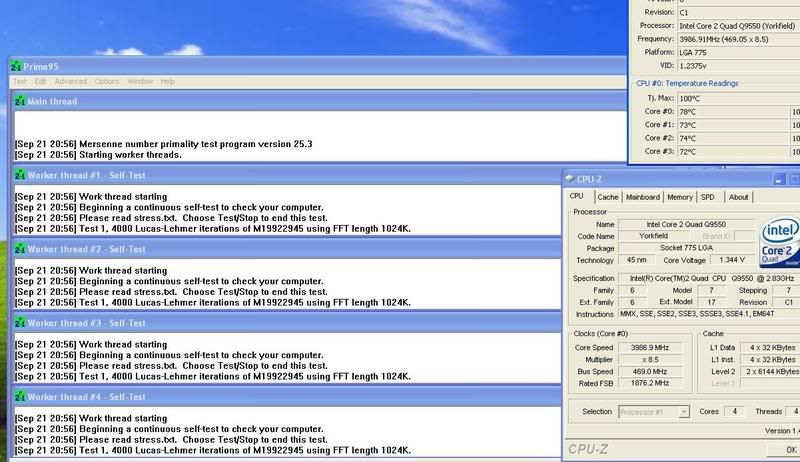Image resolution: width=800 pixels, height=462 pixels.
Task: Click the Instructions list MMX, SSE, SSE2
Action: [x=709, y=314]
